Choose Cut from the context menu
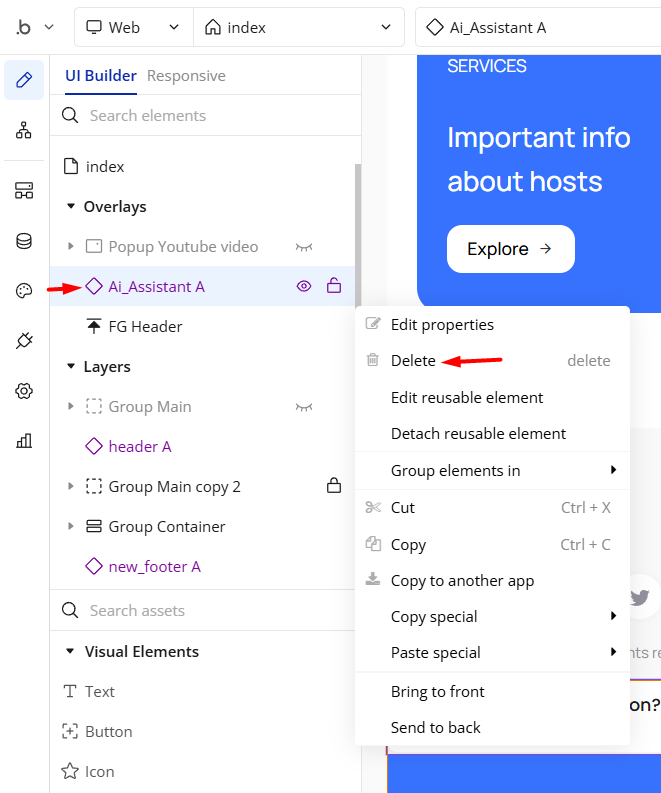The height and width of the screenshot is (793, 661). 492,507
